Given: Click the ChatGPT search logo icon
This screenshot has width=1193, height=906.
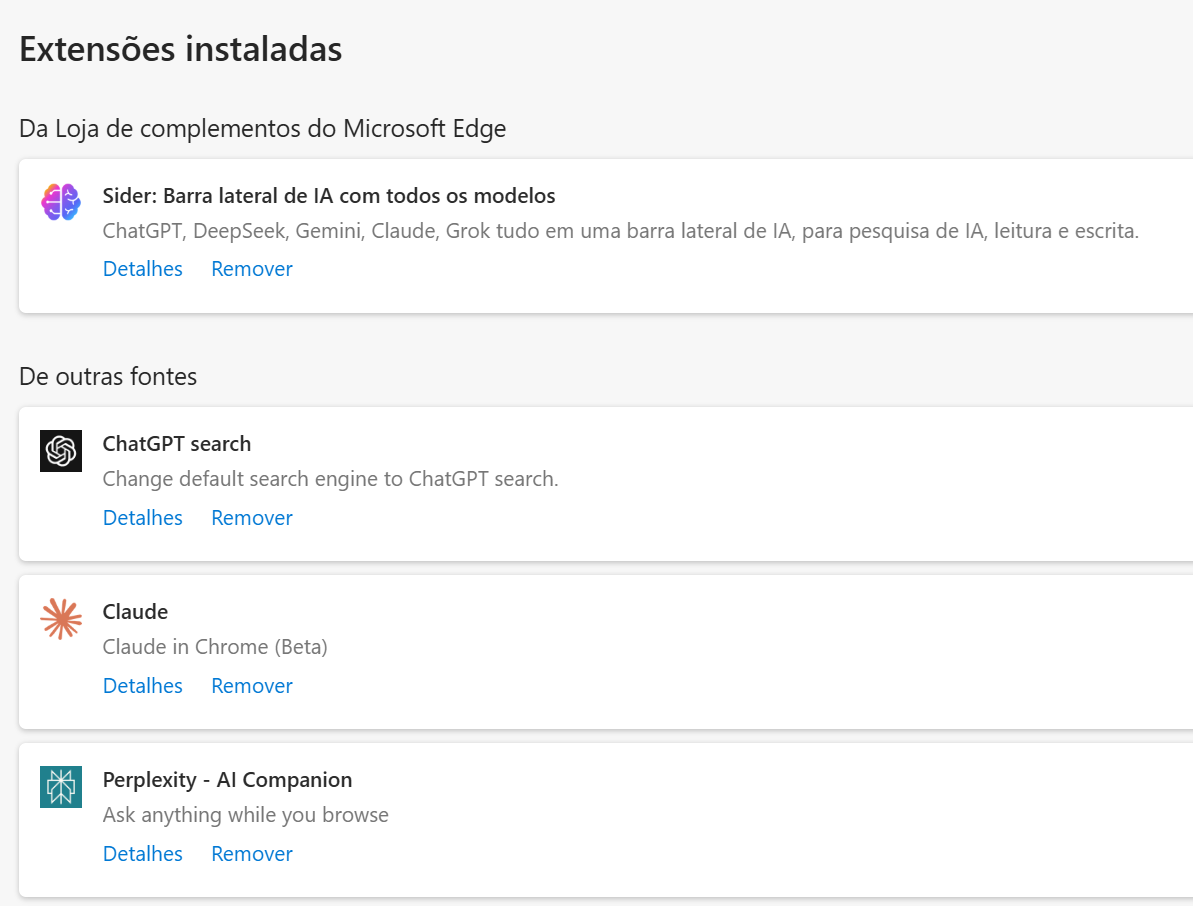Looking at the screenshot, I should [x=61, y=451].
